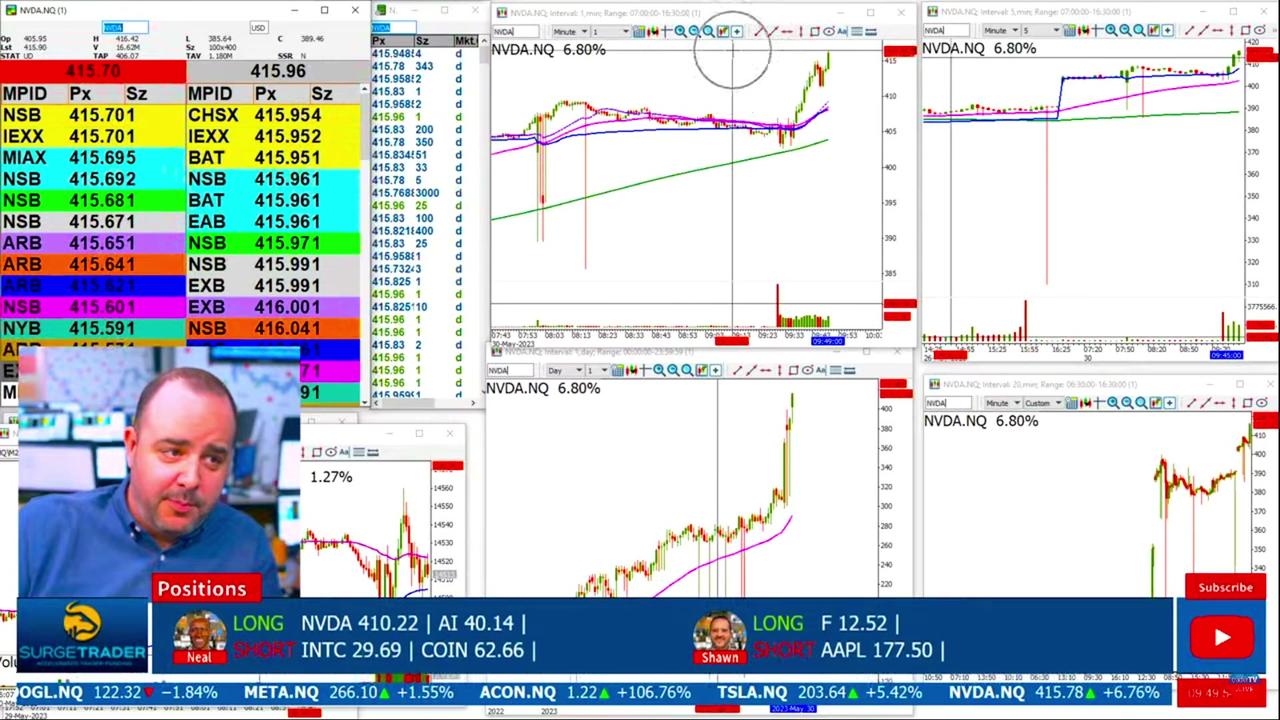The image size is (1280, 720).
Task: Select the CHSX 415.954 ask row
Action: pos(273,116)
